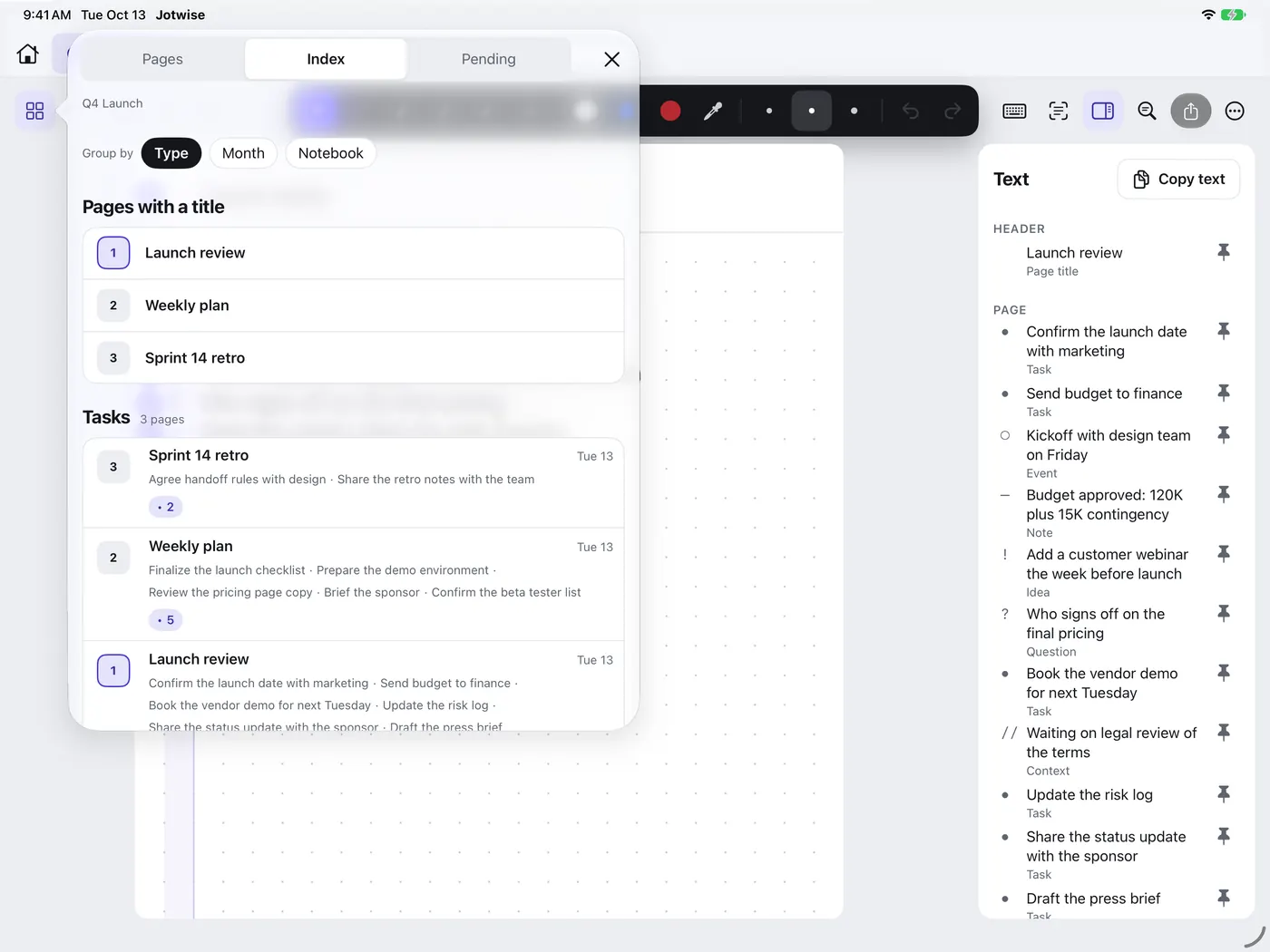
Task: Open Sprint 14 retro tasks card
Action: (x=354, y=482)
